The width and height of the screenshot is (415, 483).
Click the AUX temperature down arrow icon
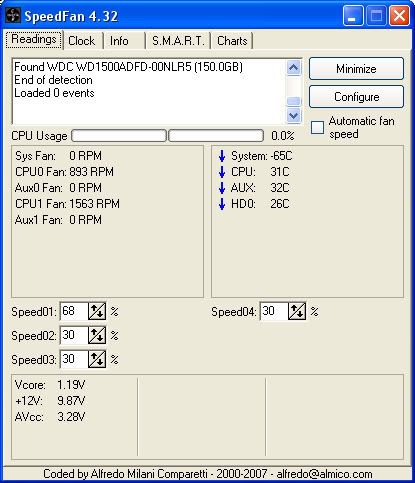pos(222,188)
